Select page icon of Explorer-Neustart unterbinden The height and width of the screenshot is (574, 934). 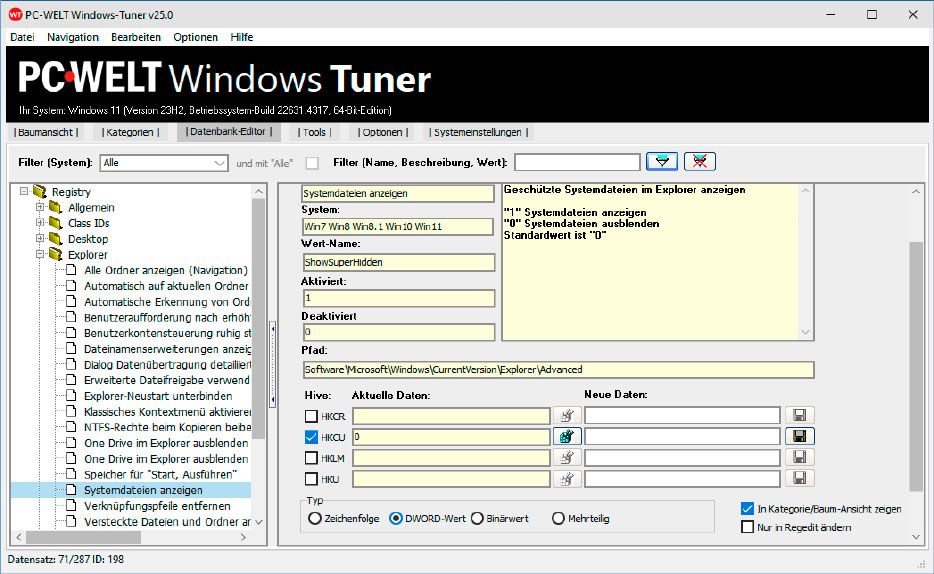coord(71,395)
